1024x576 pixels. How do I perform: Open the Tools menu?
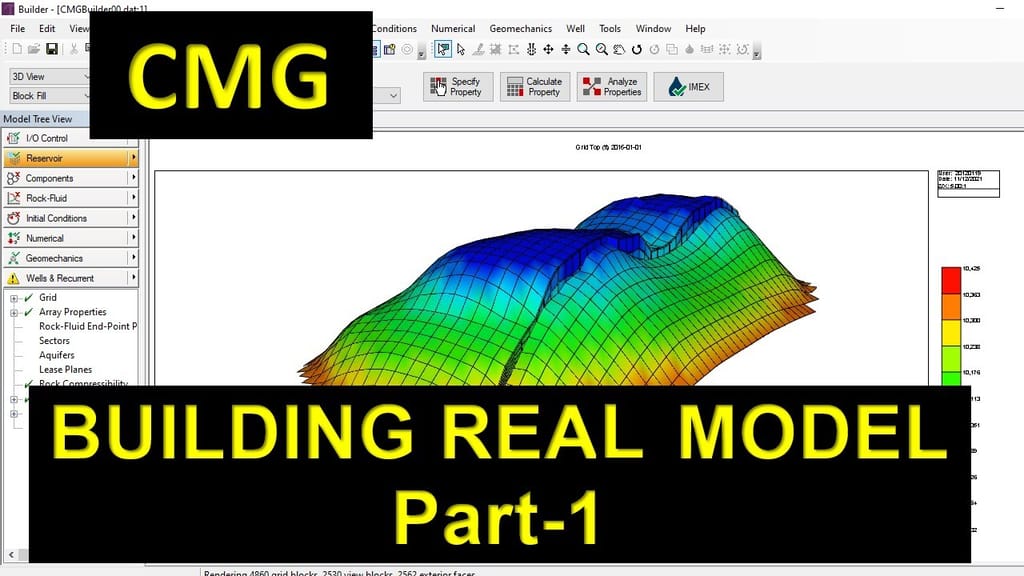pos(610,29)
